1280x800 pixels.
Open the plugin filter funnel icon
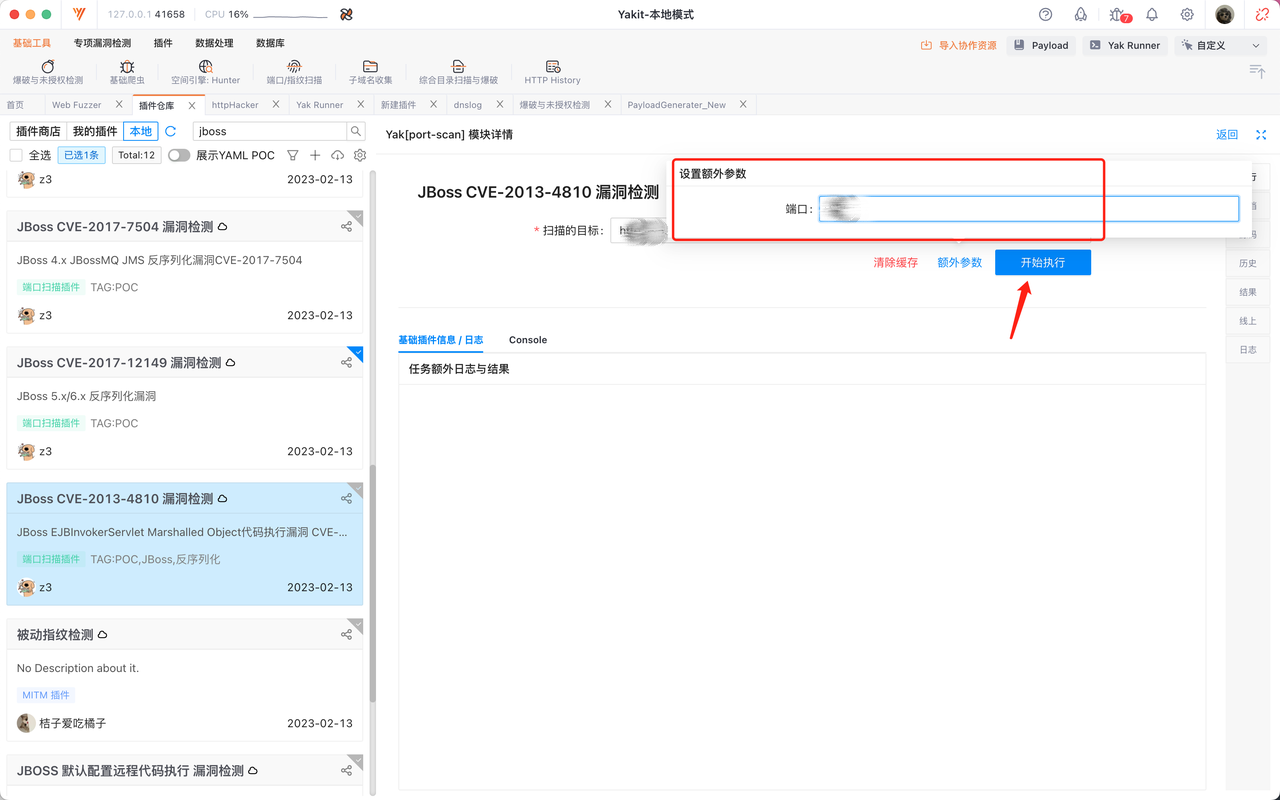tap(293, 155)
